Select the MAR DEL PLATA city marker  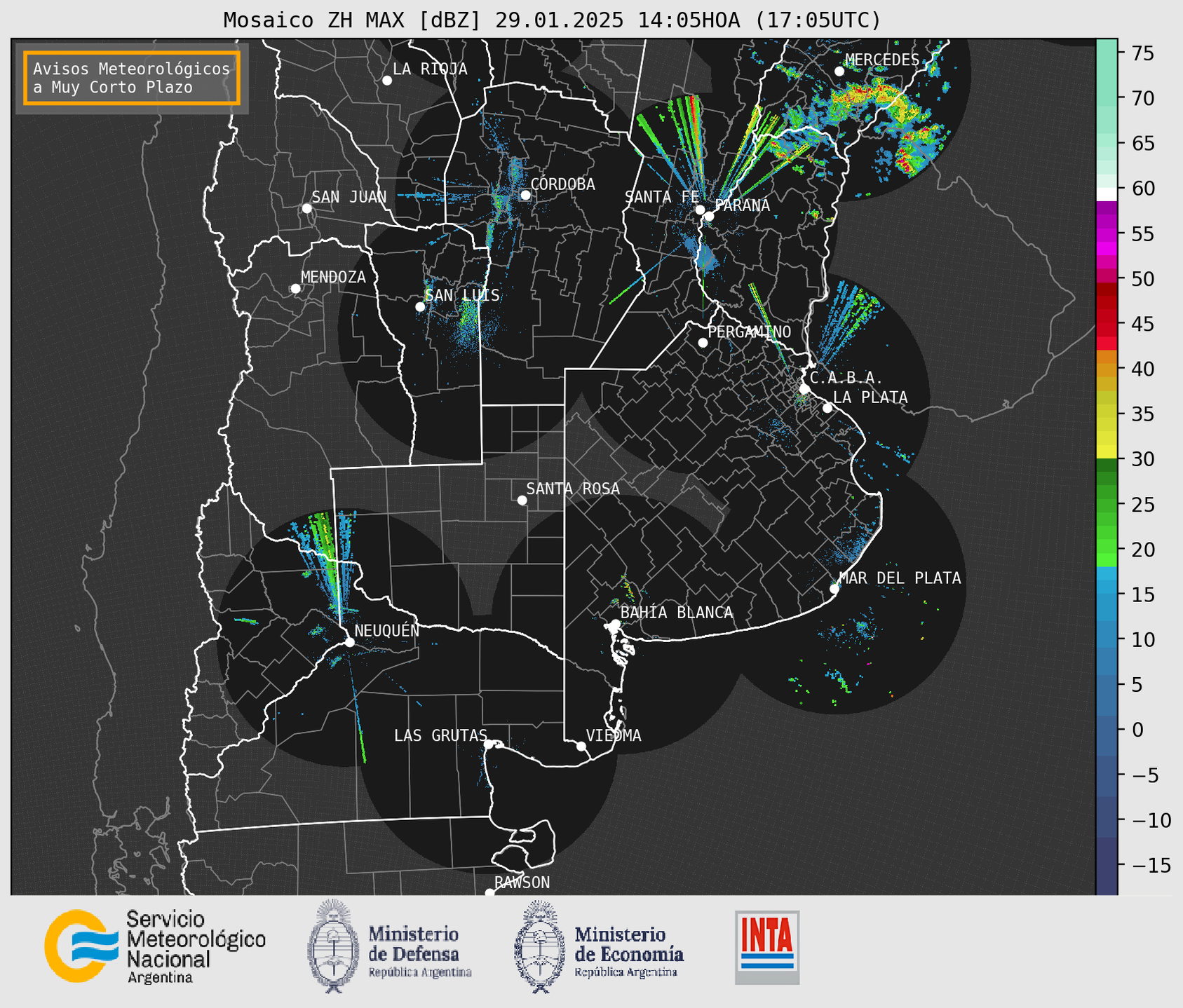(834, 589)
